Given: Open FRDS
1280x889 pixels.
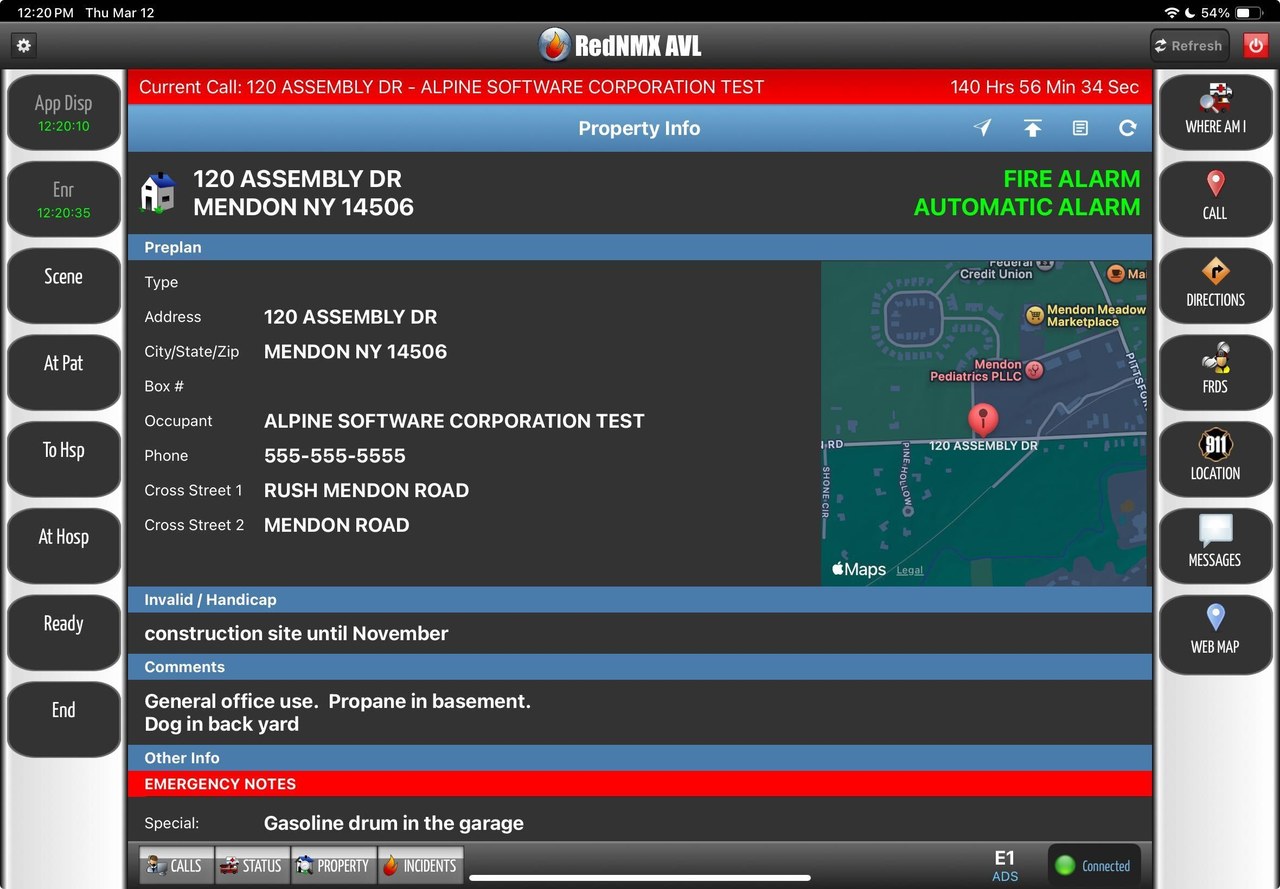Looking at the screenshot, I should coord(1215,371).
